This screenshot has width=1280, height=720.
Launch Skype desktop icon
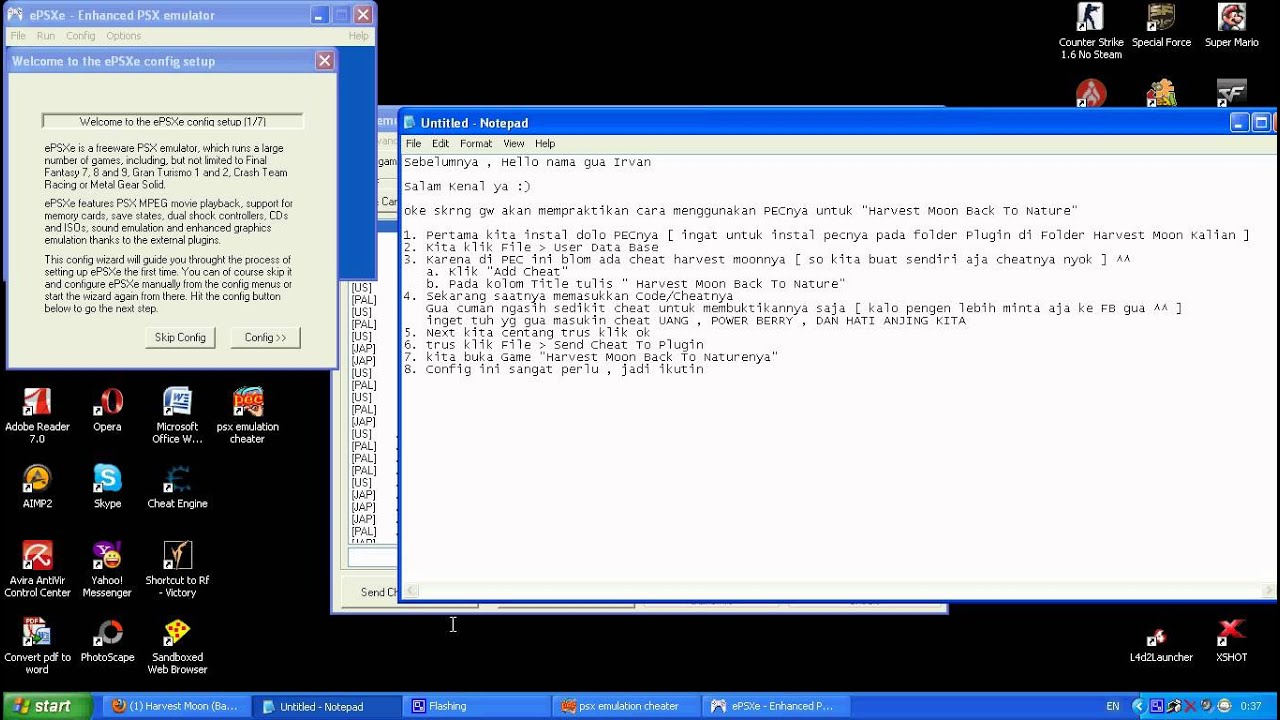[x=107, y=487]
